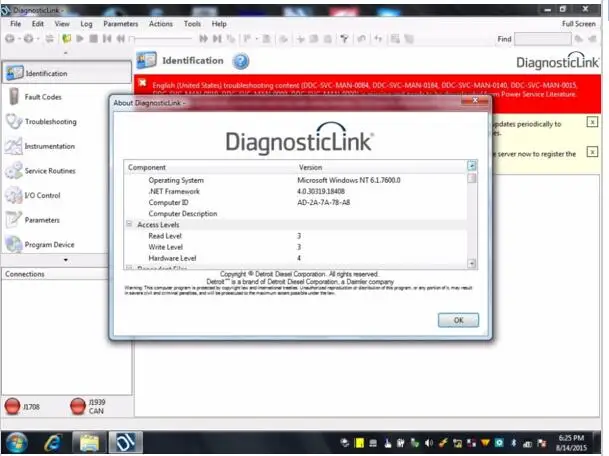
Task: Click the J1708 red connection indicator
Action: 12,406
